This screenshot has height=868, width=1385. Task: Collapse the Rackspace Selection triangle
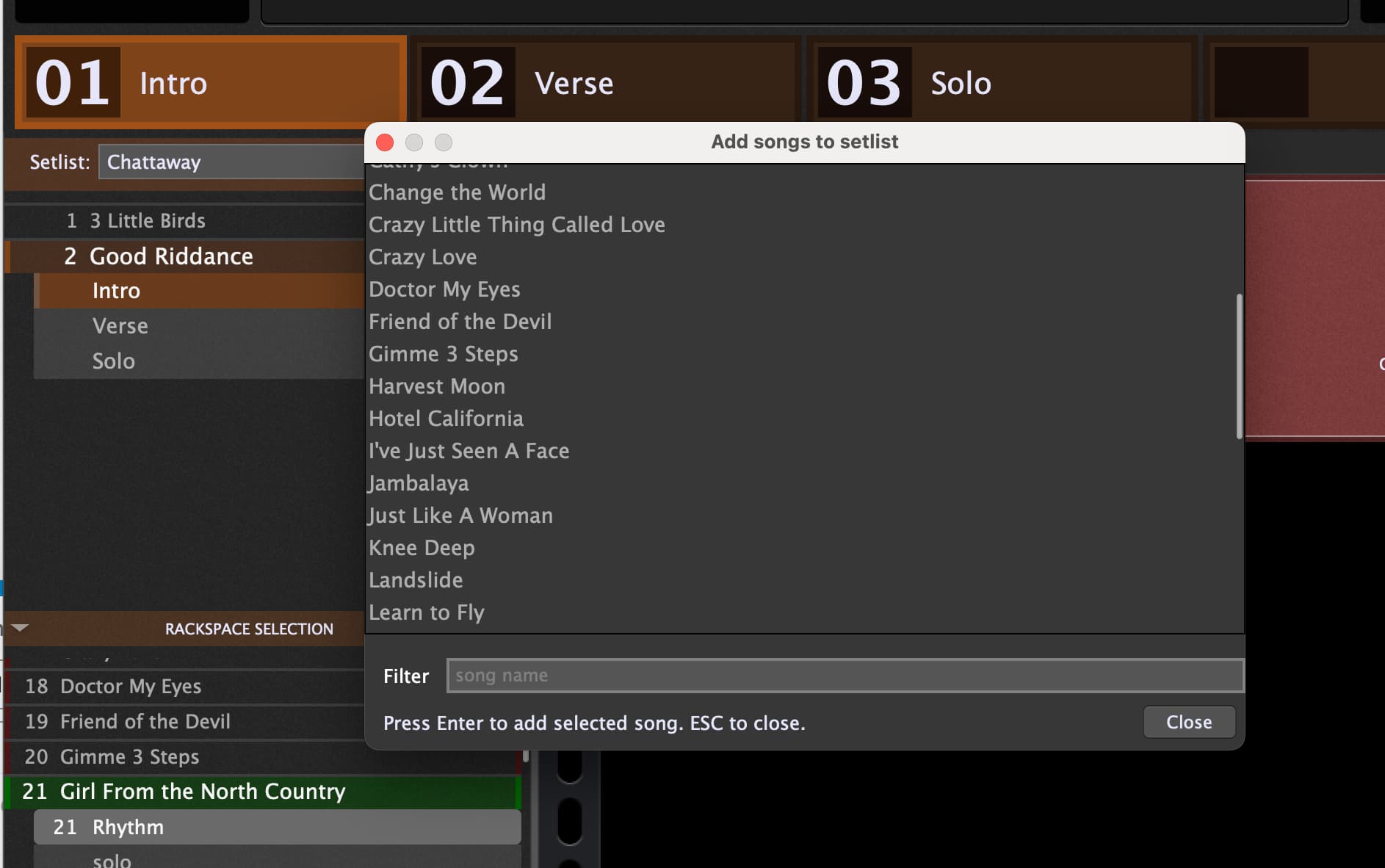pos(20,628)
